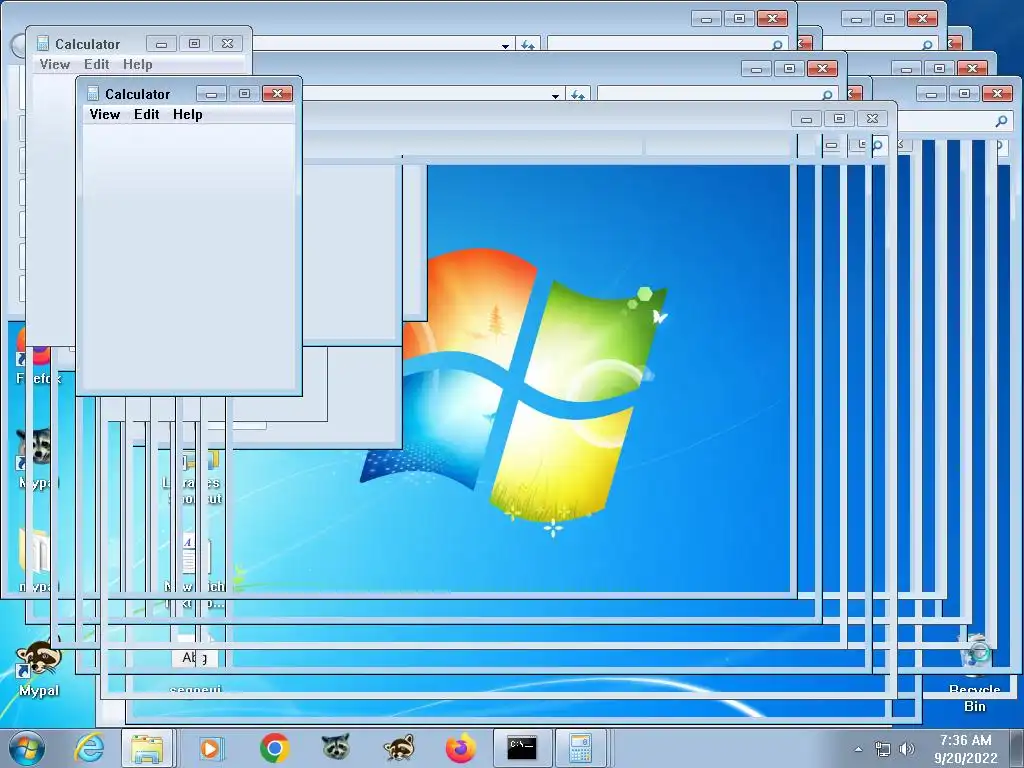This screenshot has width=1024, height=768.
Task: Click the Windows Start orb
Action: (x=27, y=748)
